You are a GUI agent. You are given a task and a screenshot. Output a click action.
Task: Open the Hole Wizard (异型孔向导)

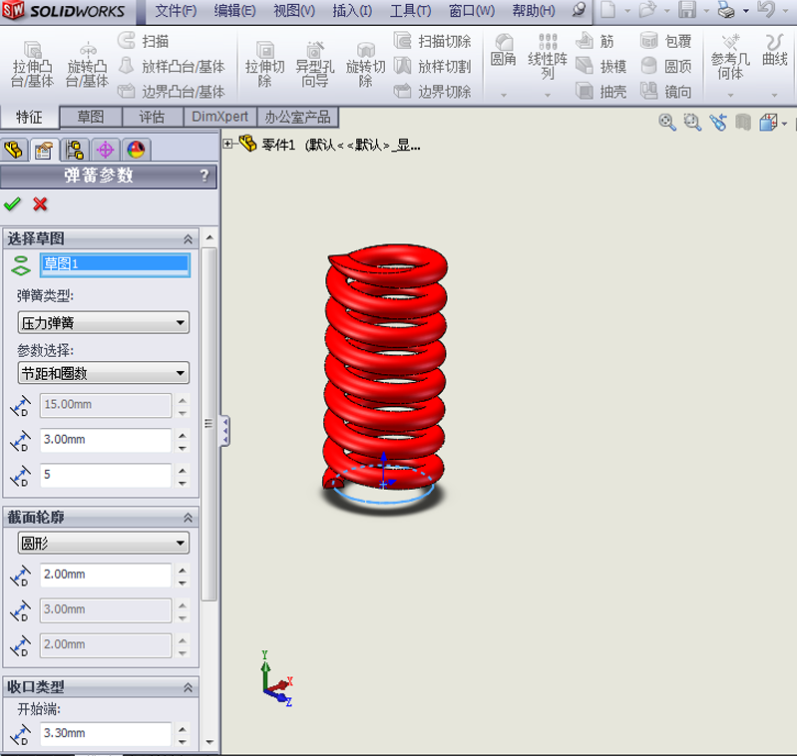[315, 65]
